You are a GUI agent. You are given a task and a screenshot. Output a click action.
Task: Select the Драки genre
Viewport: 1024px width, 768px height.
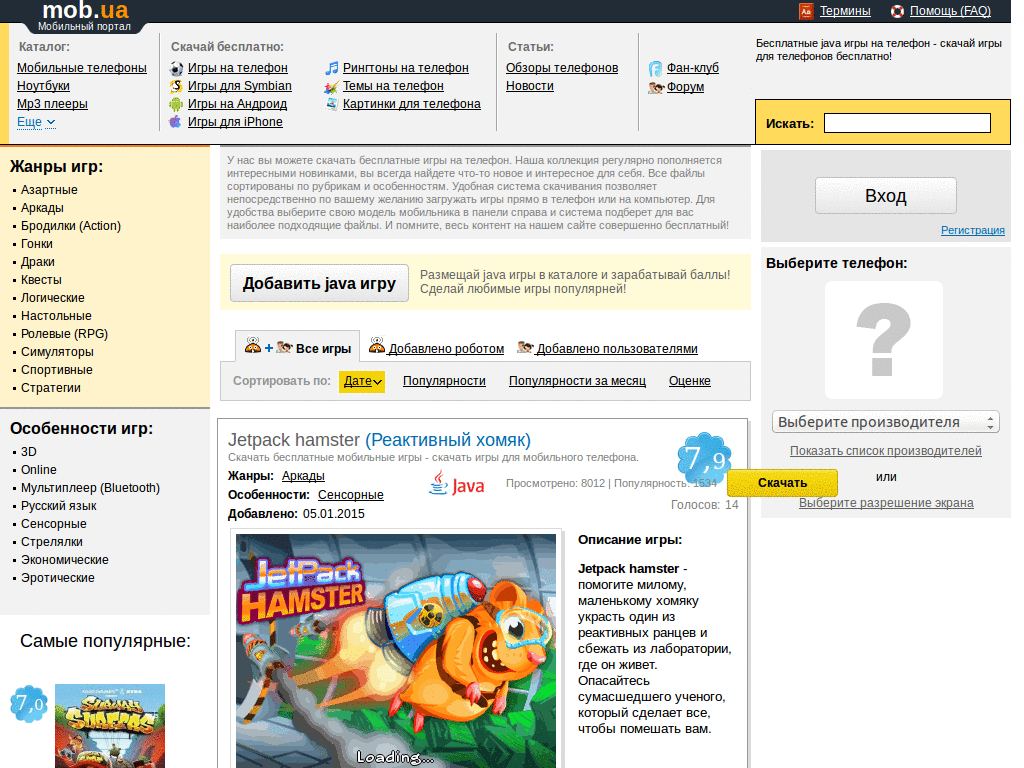(38, 262)
